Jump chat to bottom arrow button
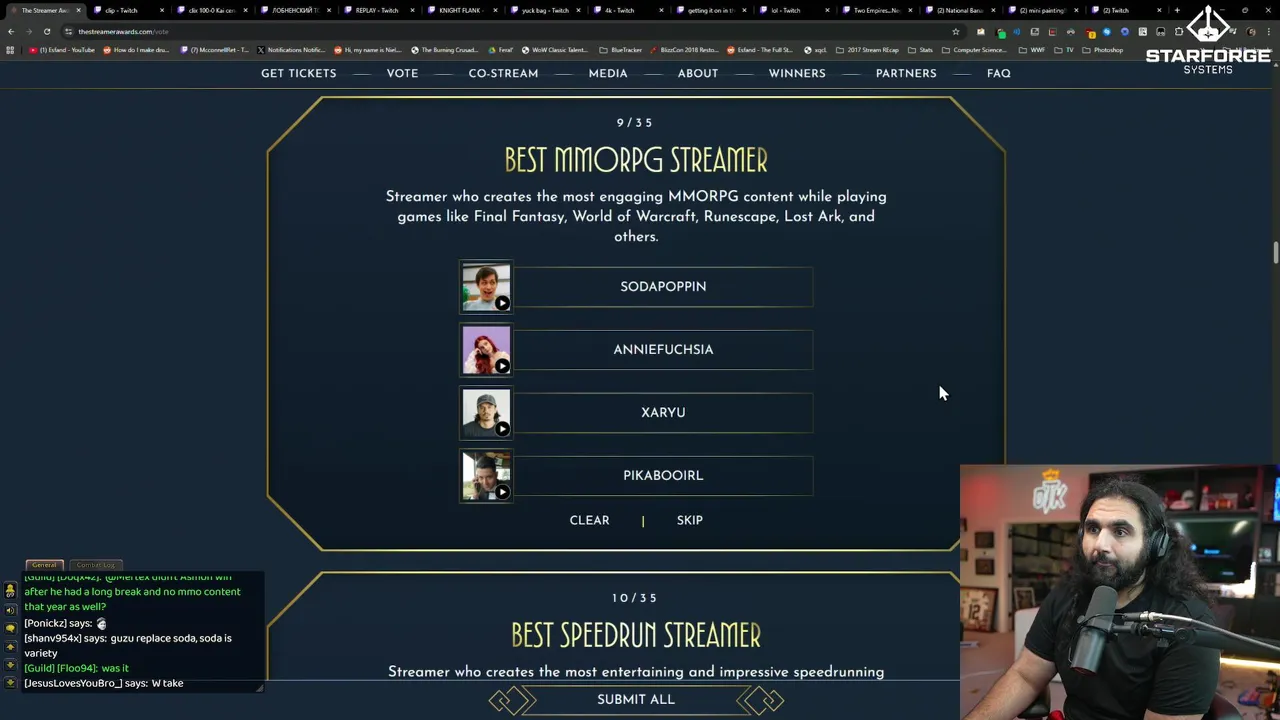 [10, 683]
